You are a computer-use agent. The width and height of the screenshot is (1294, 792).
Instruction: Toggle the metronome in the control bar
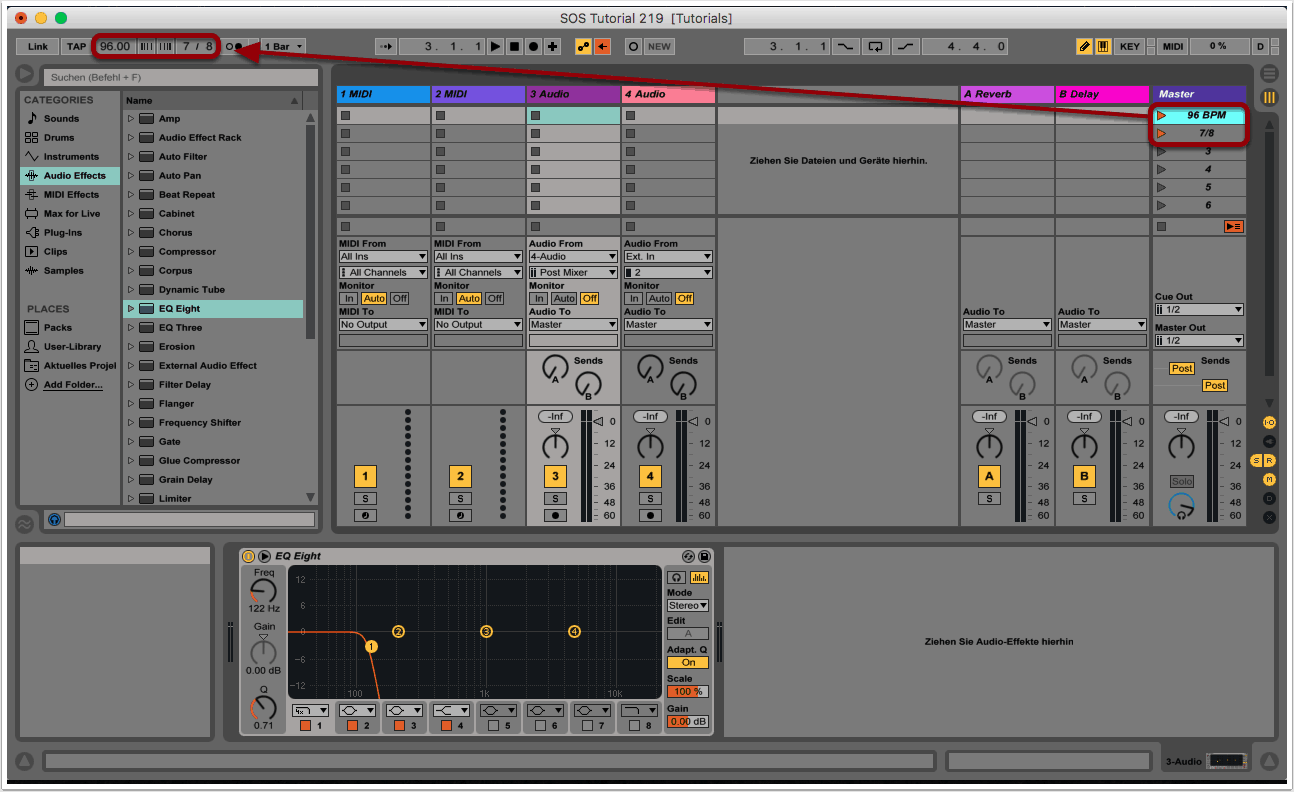pyautogui.click(x=234, y=47)
